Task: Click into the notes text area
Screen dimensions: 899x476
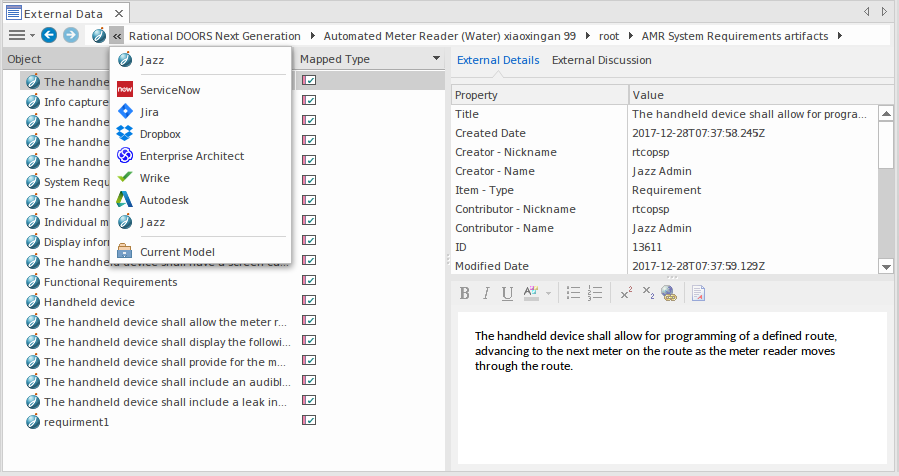Action: pos(672,387)
